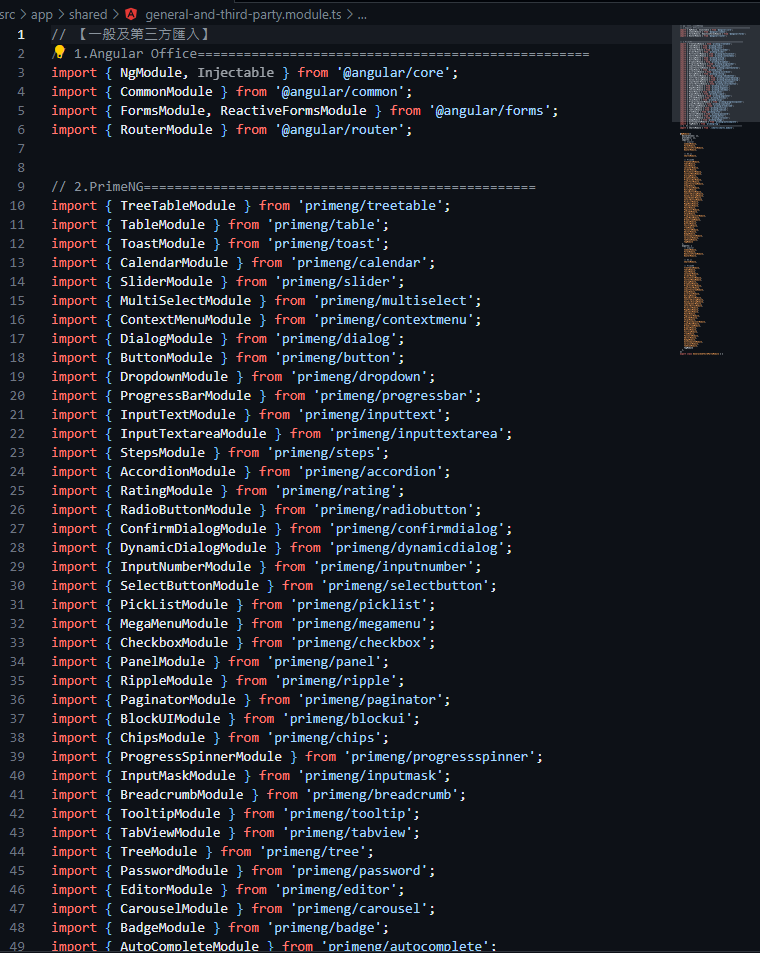Click 'TreeTableModule' on line 10

tap(178, 205)
